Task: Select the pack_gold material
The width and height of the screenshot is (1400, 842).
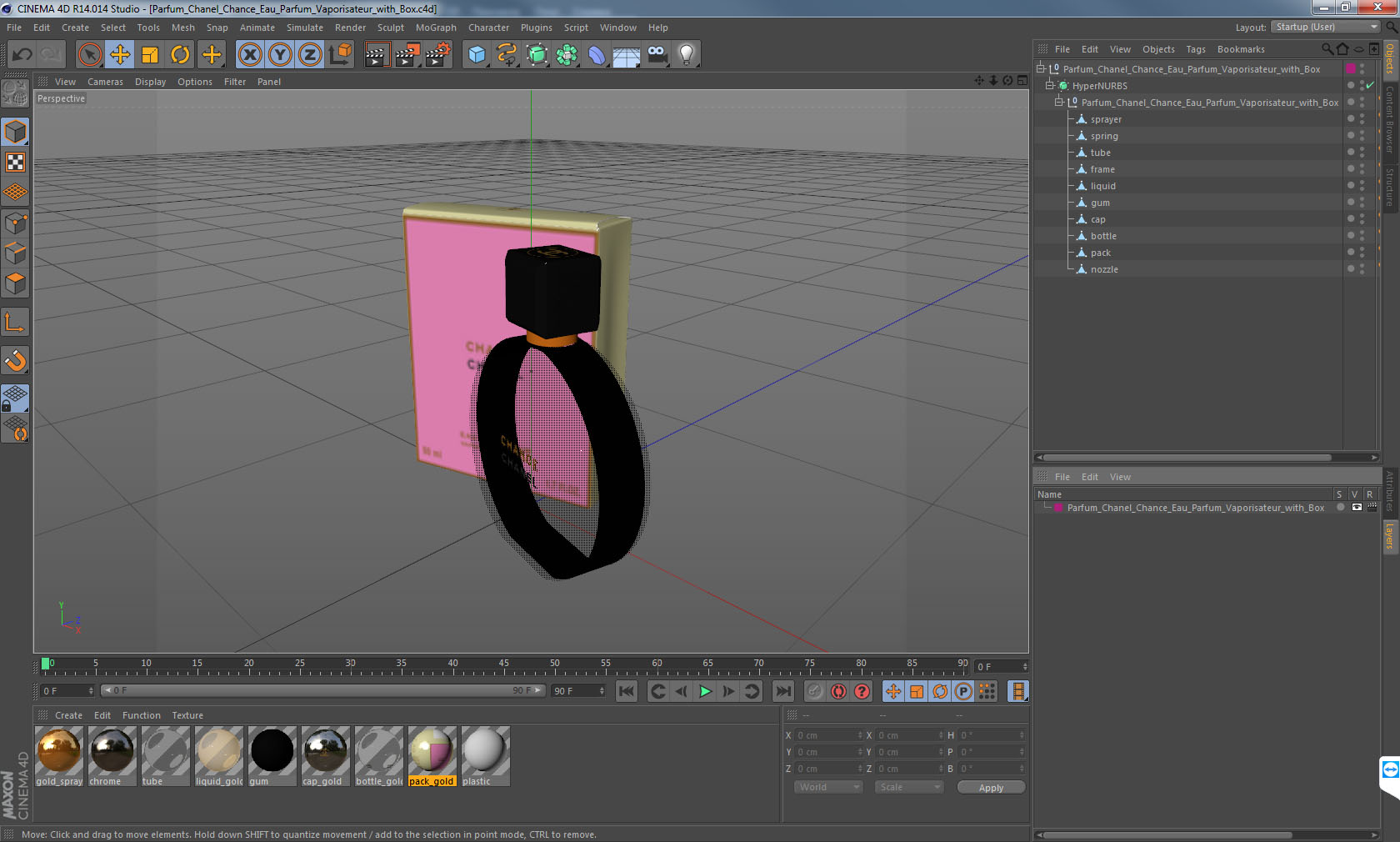Action: [x=432, y=755]
